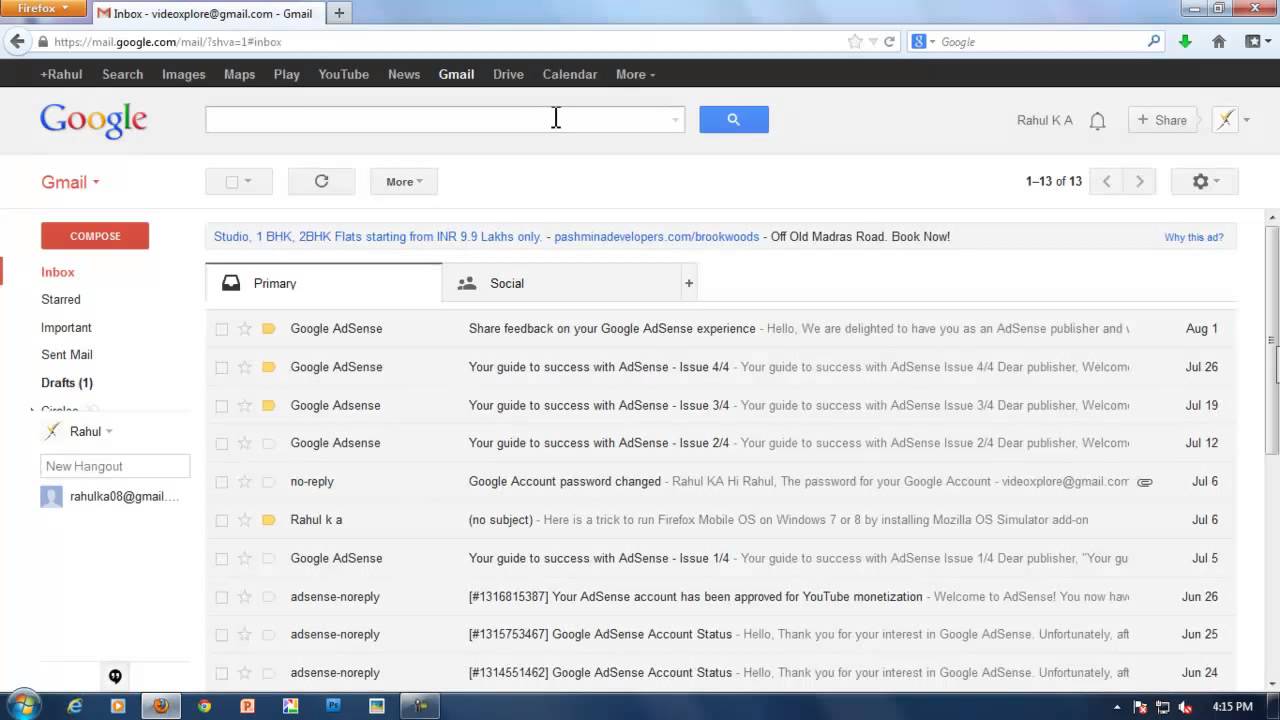Open Firefox downloads green arrow
This screenshot has height=720, width=1280.
[x=1185, y=42]
